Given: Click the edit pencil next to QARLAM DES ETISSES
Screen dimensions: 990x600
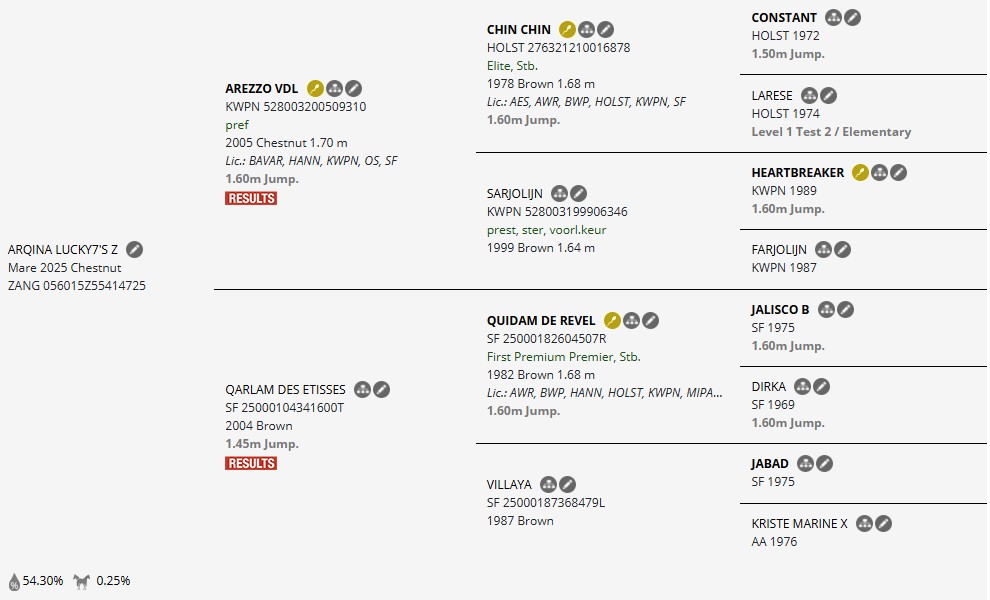Looking at the screenshot, I should pyautogui.click(x=381, y=390).
